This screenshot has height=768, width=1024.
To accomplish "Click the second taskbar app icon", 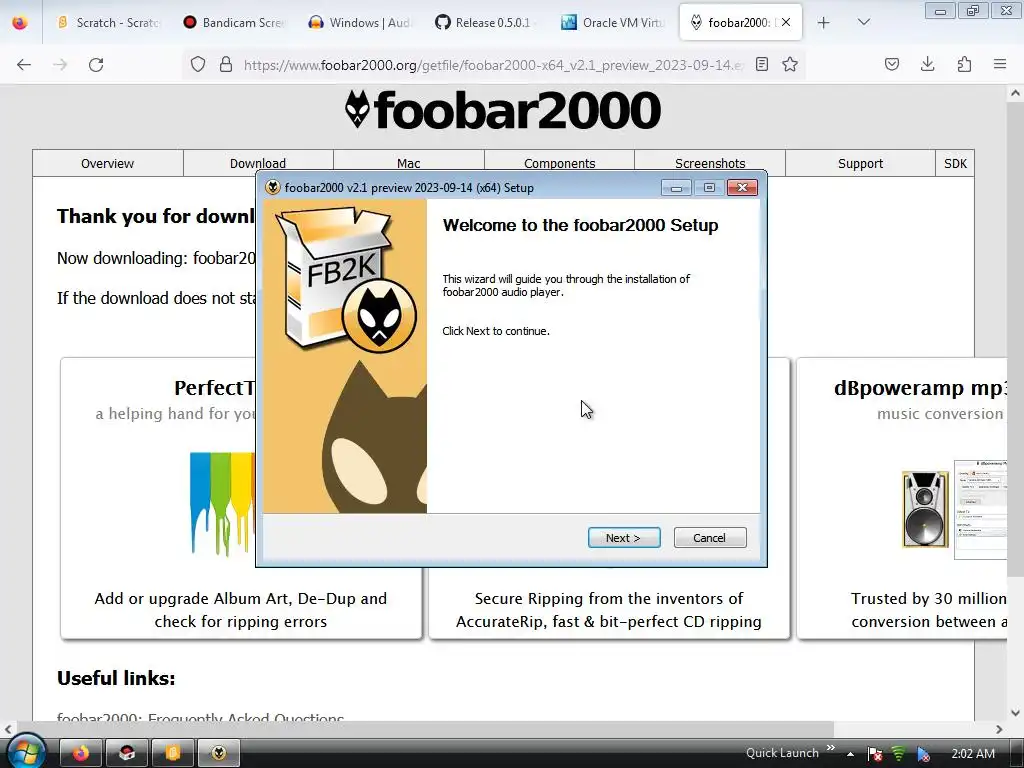I will point(127,754).
